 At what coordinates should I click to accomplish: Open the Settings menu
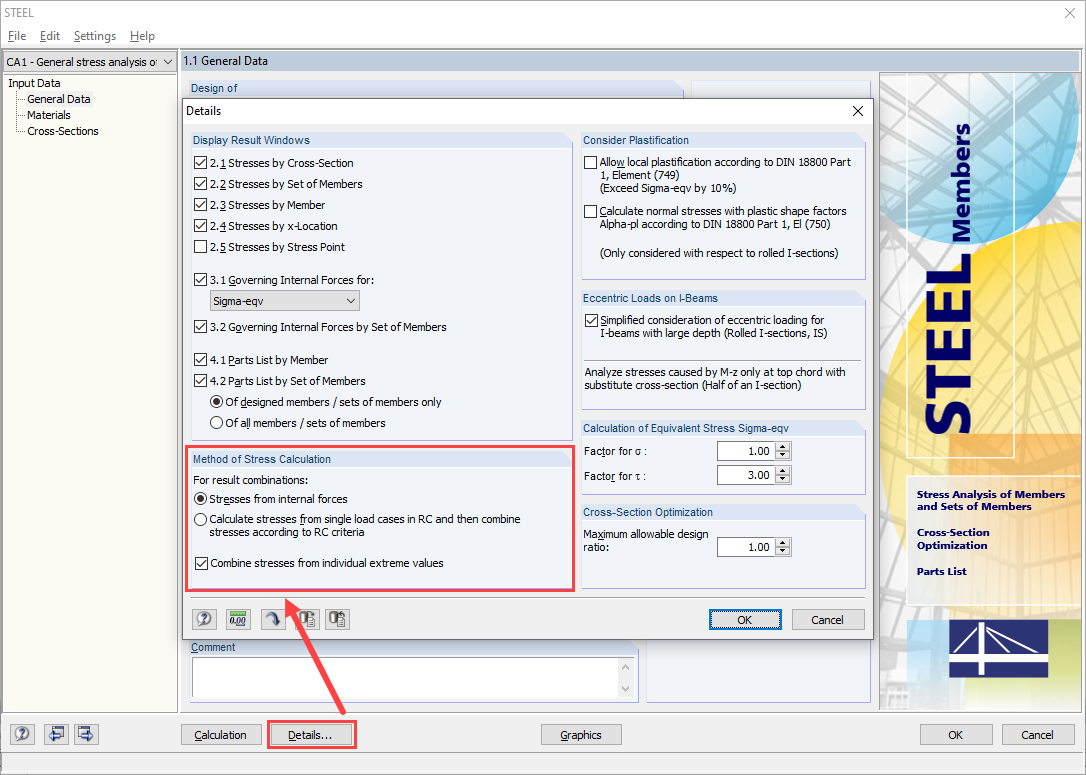(95, 36)
